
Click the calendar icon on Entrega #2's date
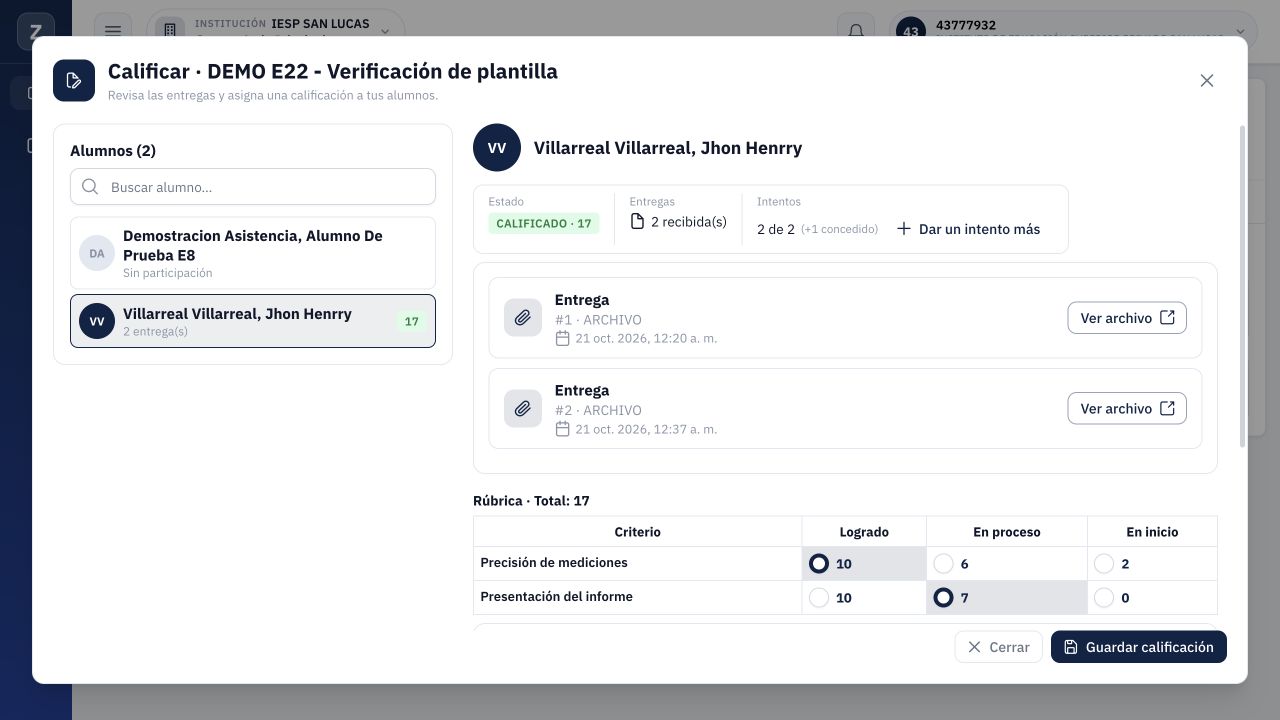click(x=562, y=429)
